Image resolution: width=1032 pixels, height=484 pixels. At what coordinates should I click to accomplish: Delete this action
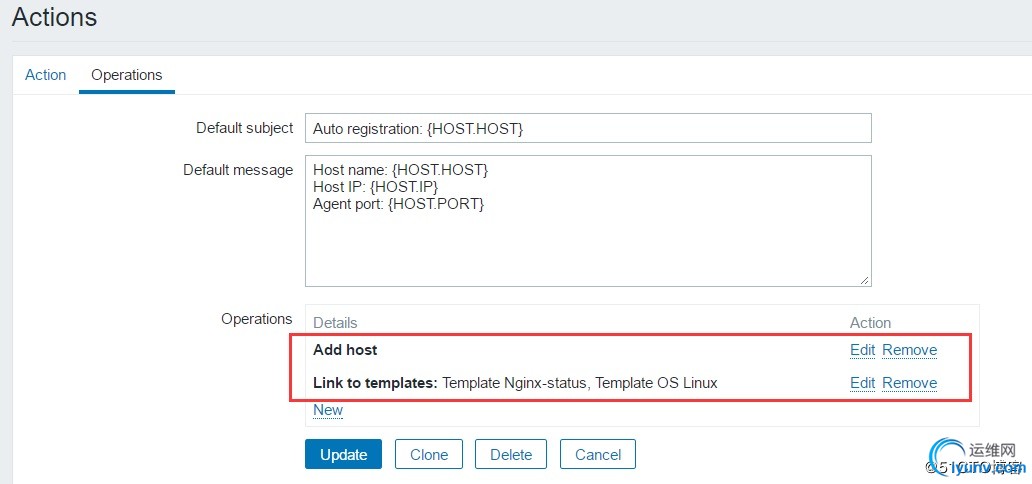click(x=511, y=454)
